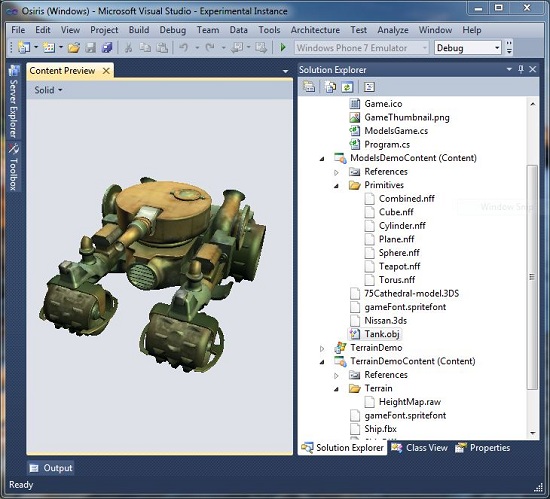The width and height of the screenshot is (550, 499).
Task: Click the Open File folder icon
Action: (74, 47)
